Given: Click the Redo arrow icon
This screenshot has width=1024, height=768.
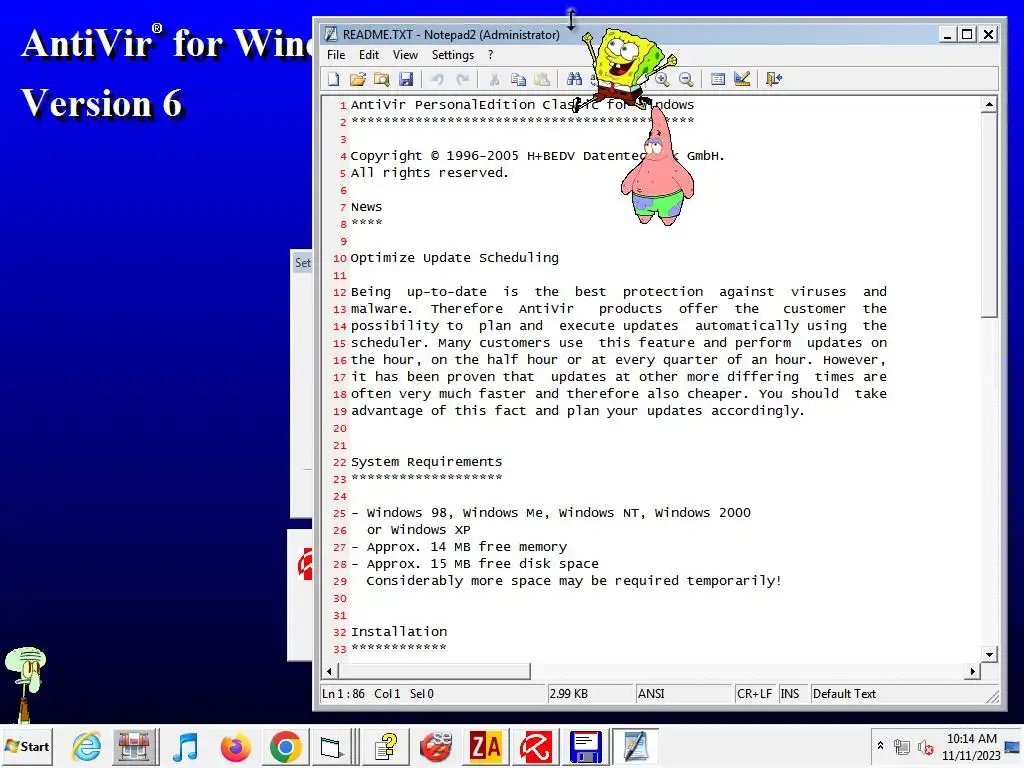Looking at the screenshot, I should [x=462, y=79].
